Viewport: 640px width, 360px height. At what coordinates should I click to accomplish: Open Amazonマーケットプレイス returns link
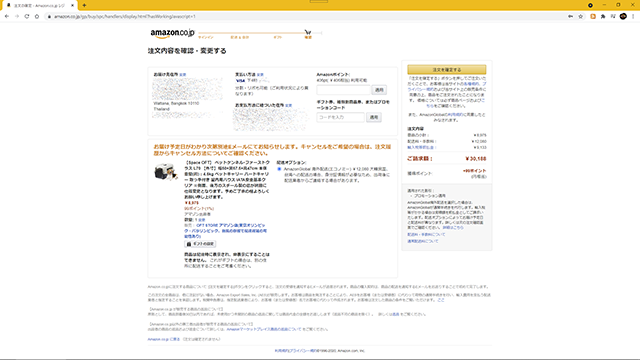pos(264,329)
